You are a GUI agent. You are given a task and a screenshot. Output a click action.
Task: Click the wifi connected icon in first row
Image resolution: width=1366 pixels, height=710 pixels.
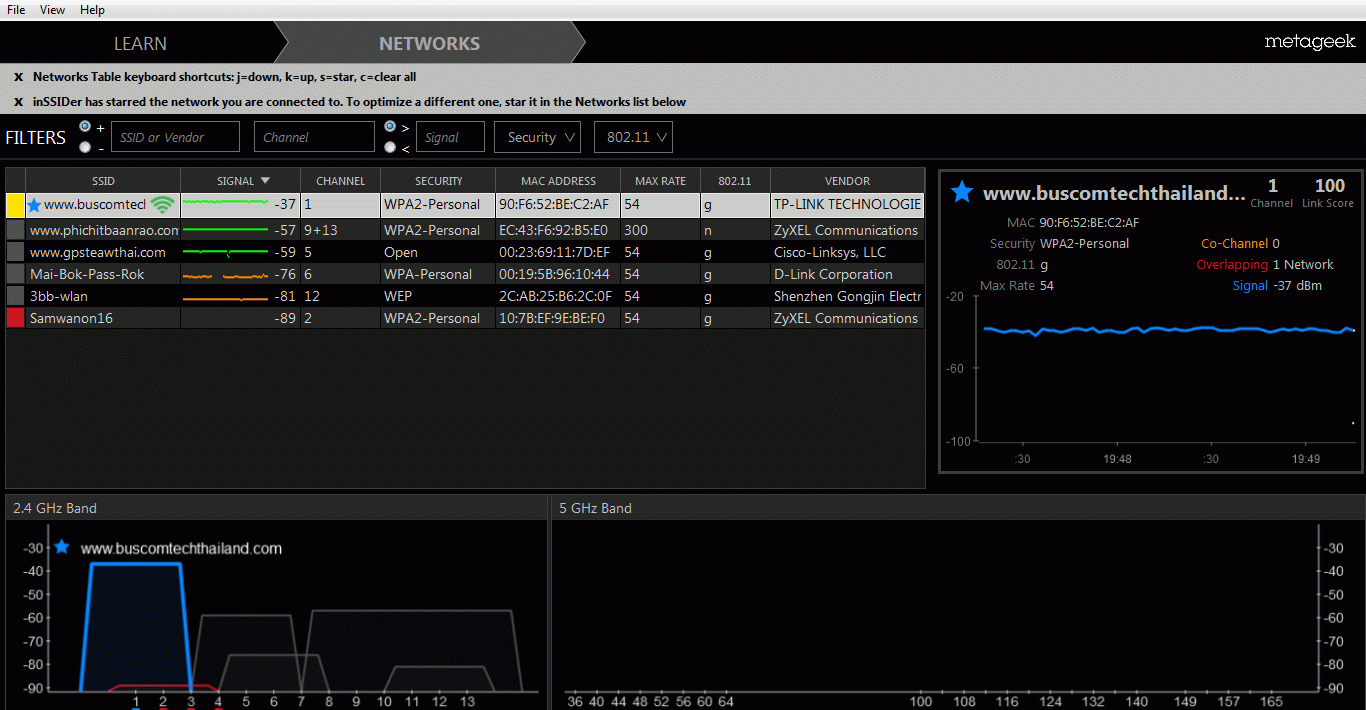(162, 205)
